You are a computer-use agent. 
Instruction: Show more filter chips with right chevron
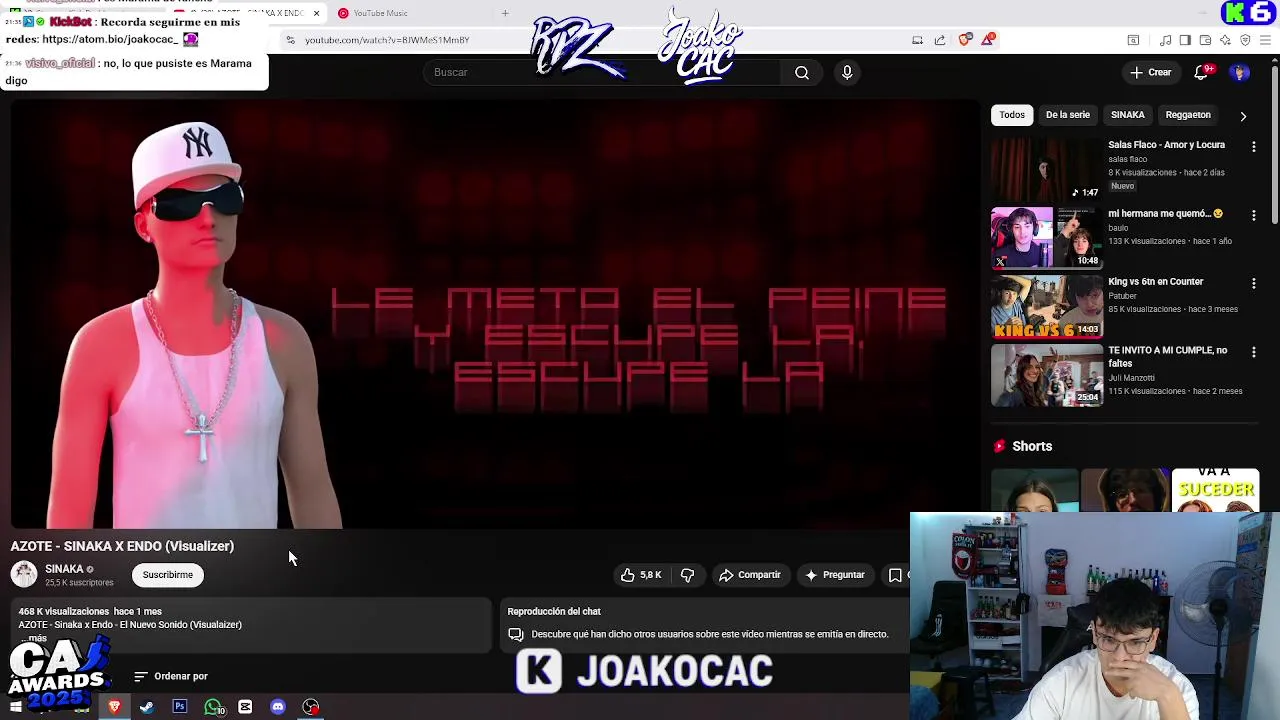click(x=1243, y=116)
